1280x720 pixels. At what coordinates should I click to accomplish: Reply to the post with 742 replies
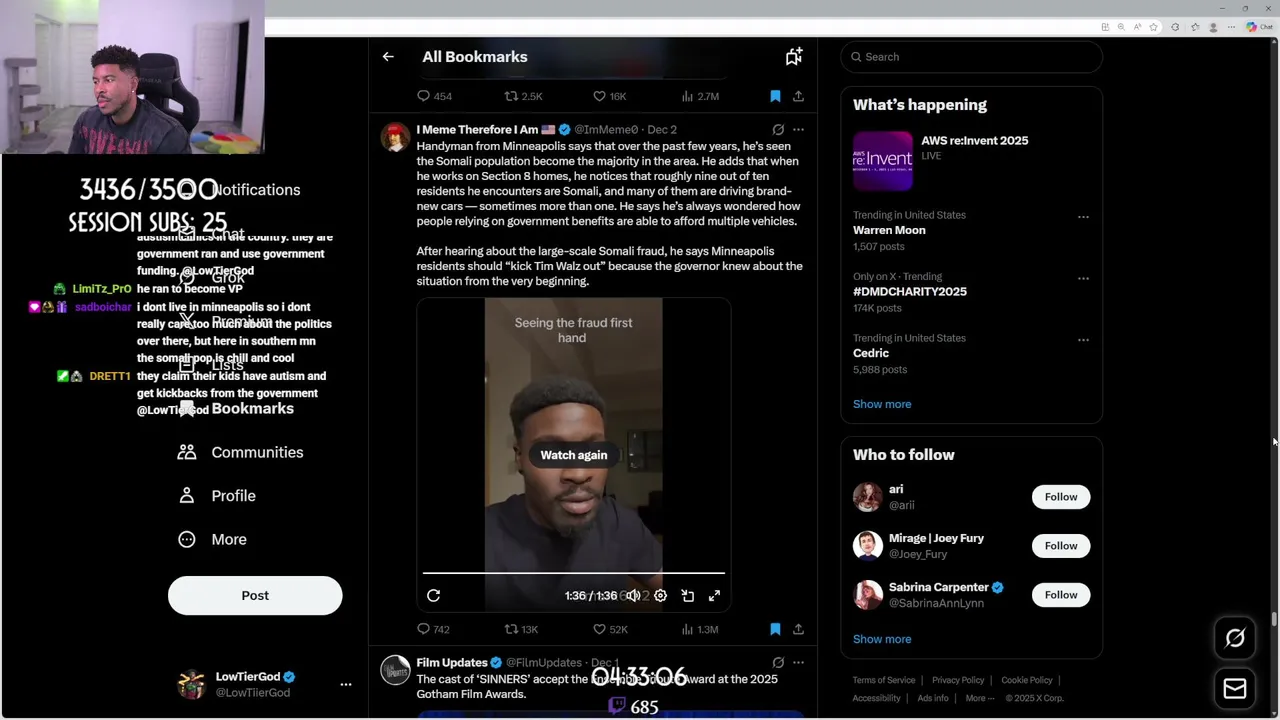tap(433, 629)
